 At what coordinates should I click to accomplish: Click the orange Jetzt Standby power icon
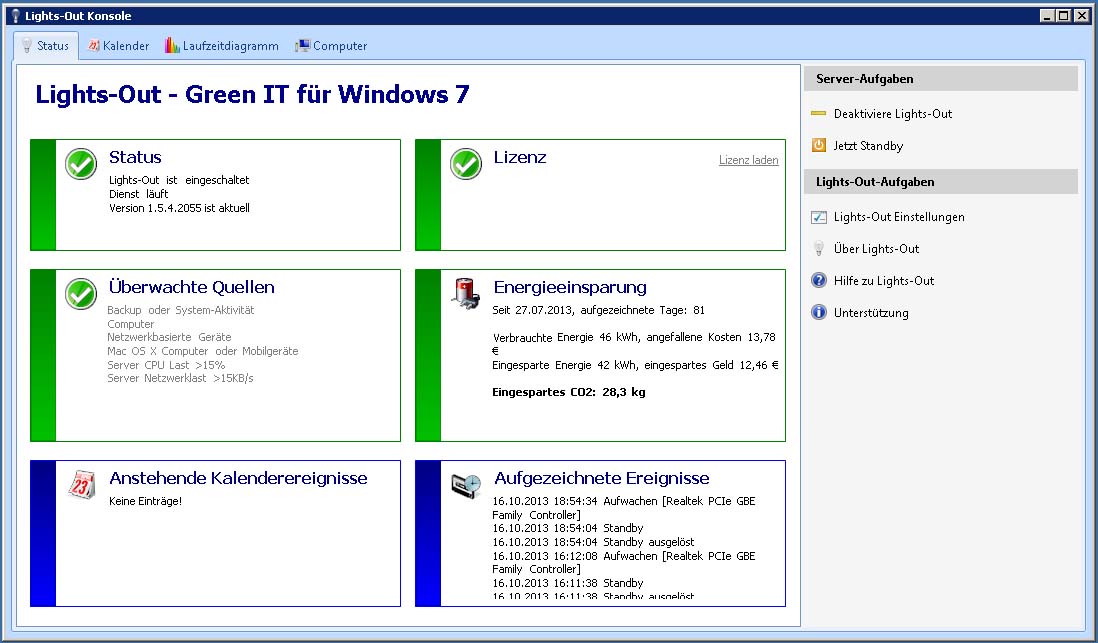click(819, 146)
